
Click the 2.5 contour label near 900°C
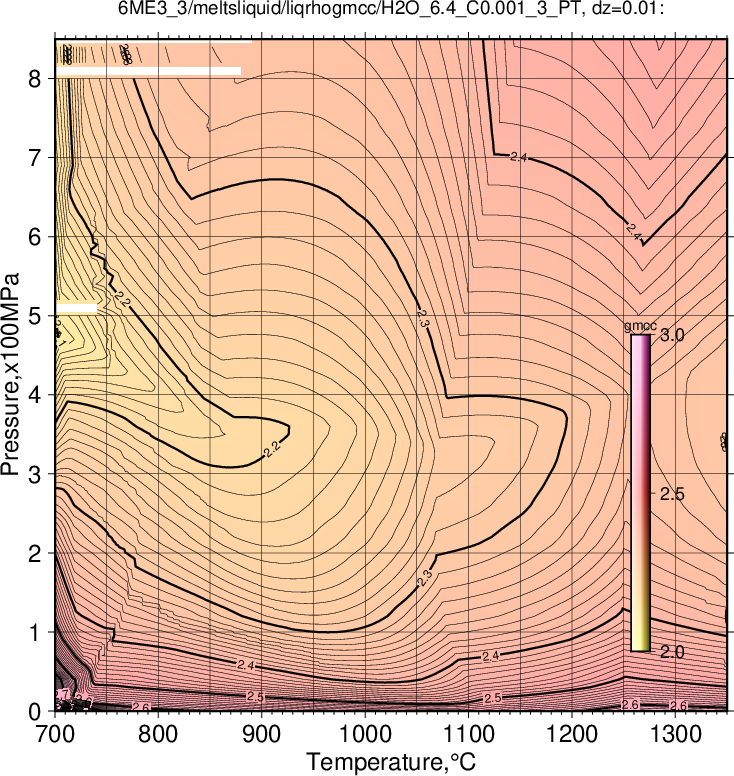pos(255,697)
